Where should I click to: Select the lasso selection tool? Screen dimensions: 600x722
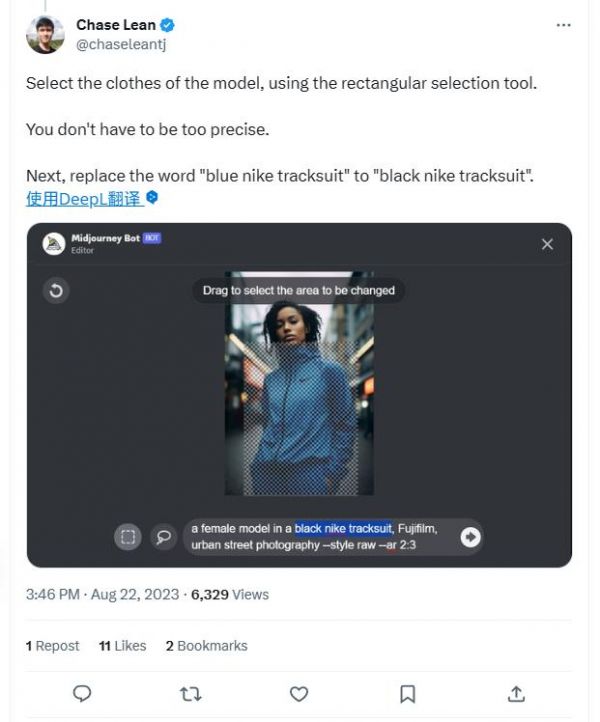[x=163, y=537]
